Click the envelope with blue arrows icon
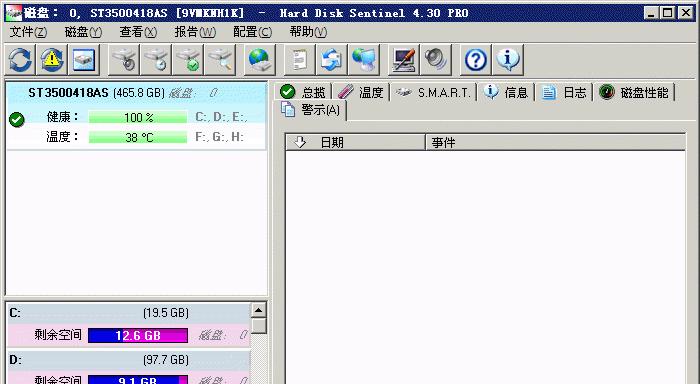Screen dimensions: 700x384 pyautogui.click(x=332, y=59)
